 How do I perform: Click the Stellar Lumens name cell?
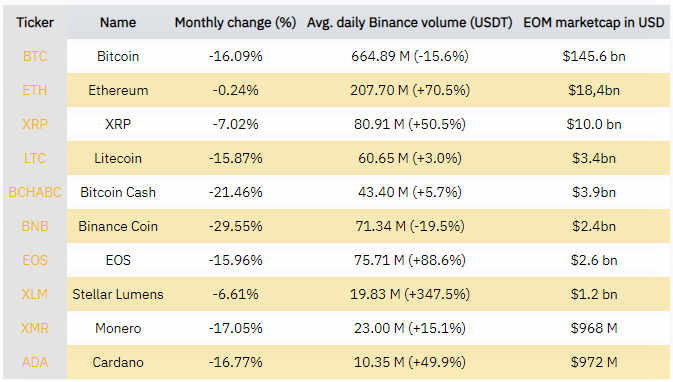pyautogui.click(x=118, y=294)
